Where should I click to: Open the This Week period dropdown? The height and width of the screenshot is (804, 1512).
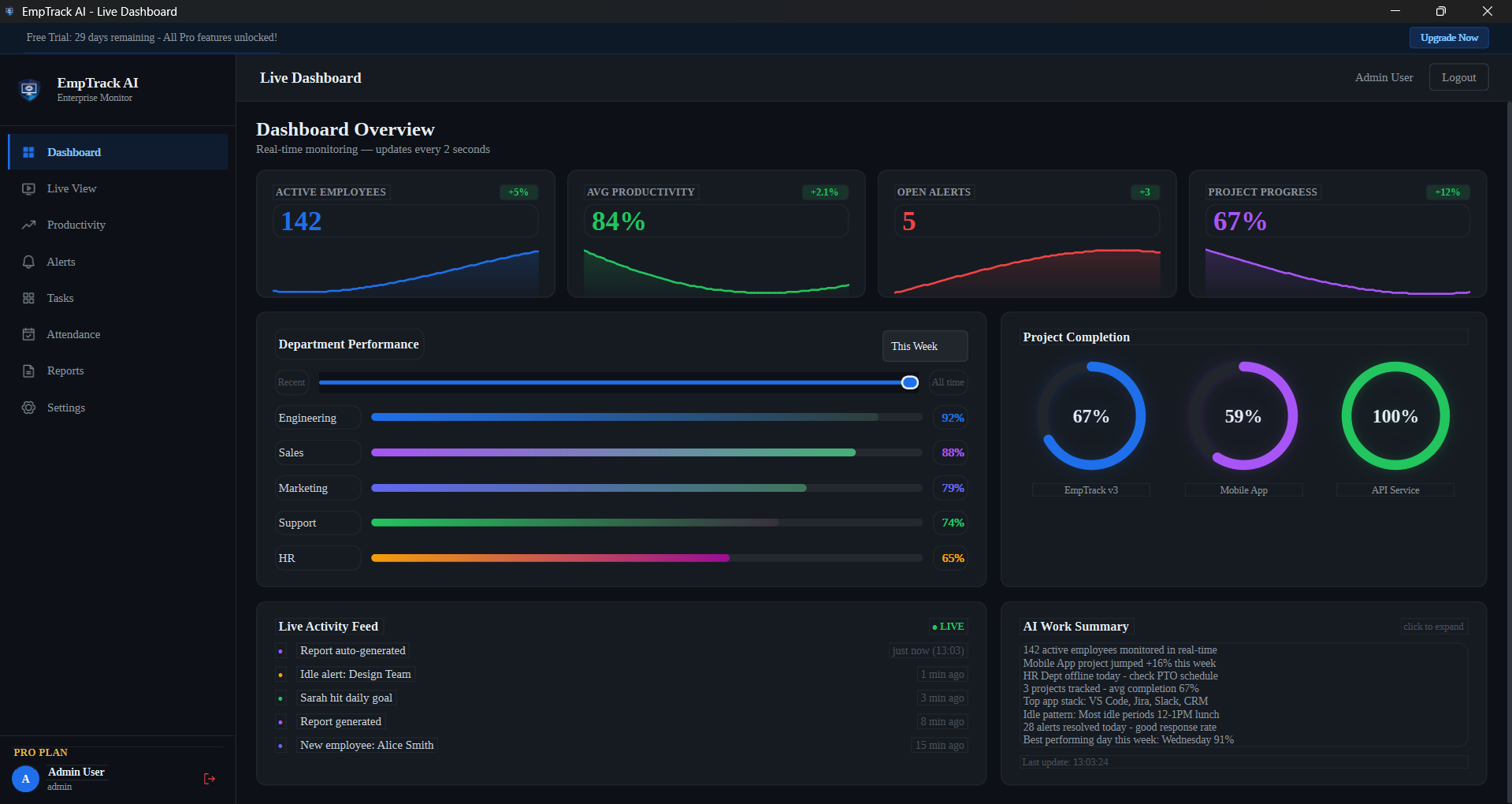pyautogui.click(x=925, y=346)
